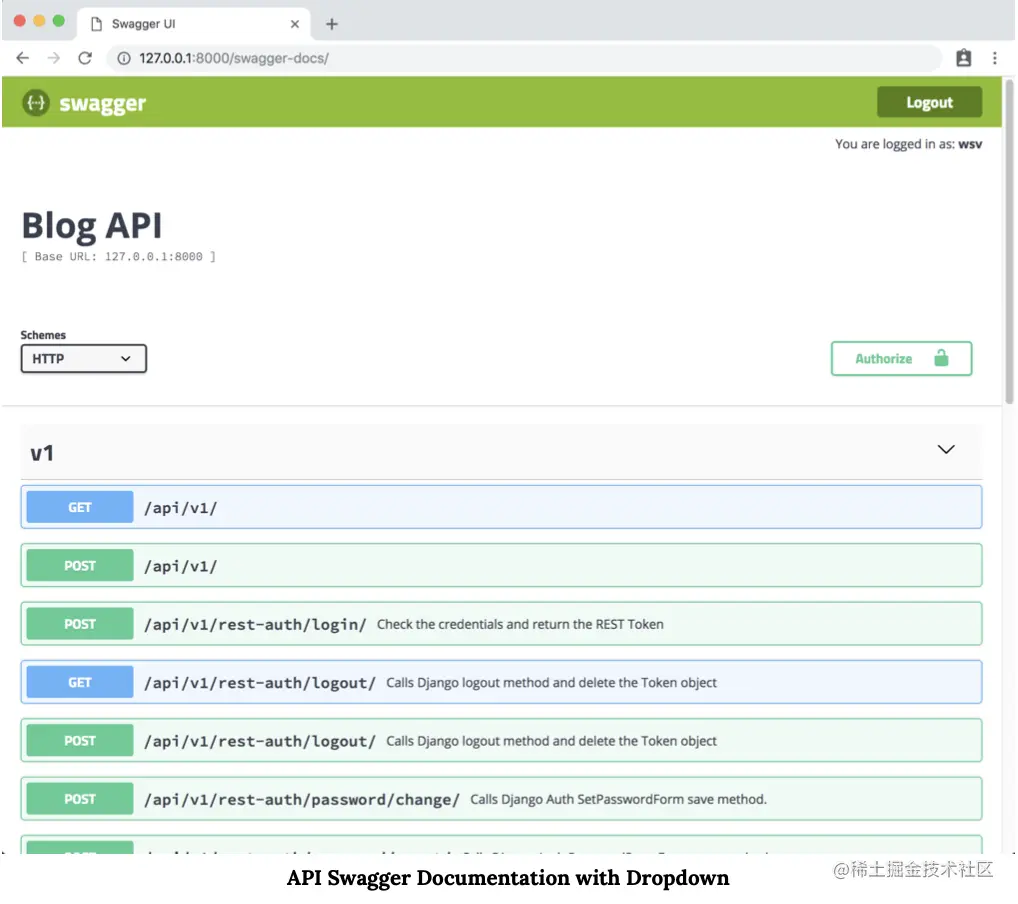This screenshot has width=1018, height=904.
Task: Open the browser profile icon
Action: coord(963,58)
